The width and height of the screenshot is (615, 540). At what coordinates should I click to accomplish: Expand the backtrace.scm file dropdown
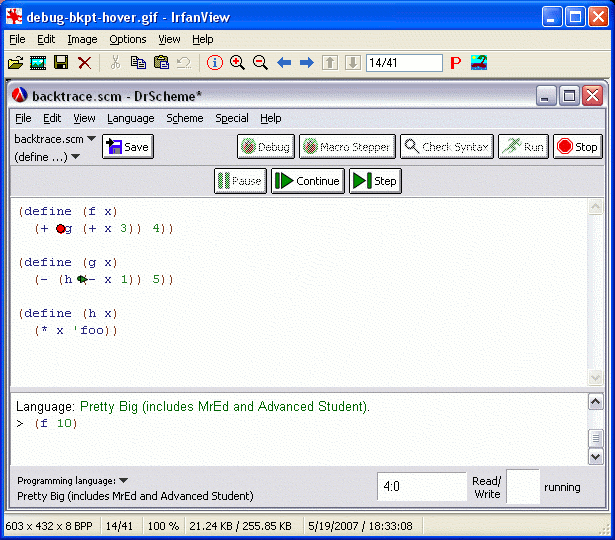pyautogui.click(x=55, y=139)
